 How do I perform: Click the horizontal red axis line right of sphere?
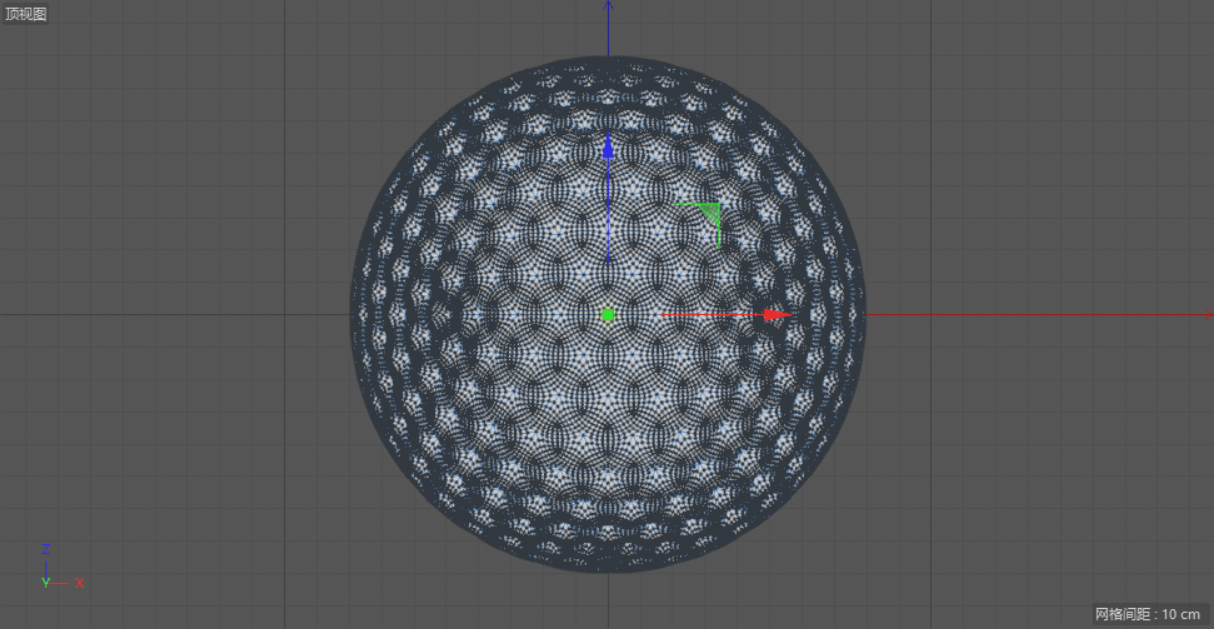pos(1000,315)
